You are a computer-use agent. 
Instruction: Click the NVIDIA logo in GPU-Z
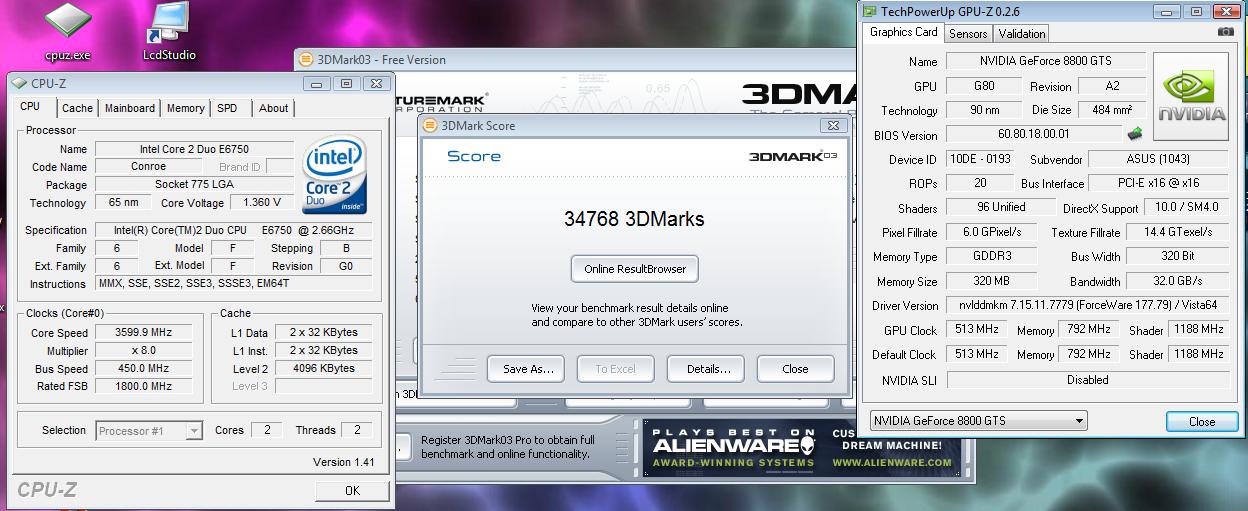pos(1191,96)
